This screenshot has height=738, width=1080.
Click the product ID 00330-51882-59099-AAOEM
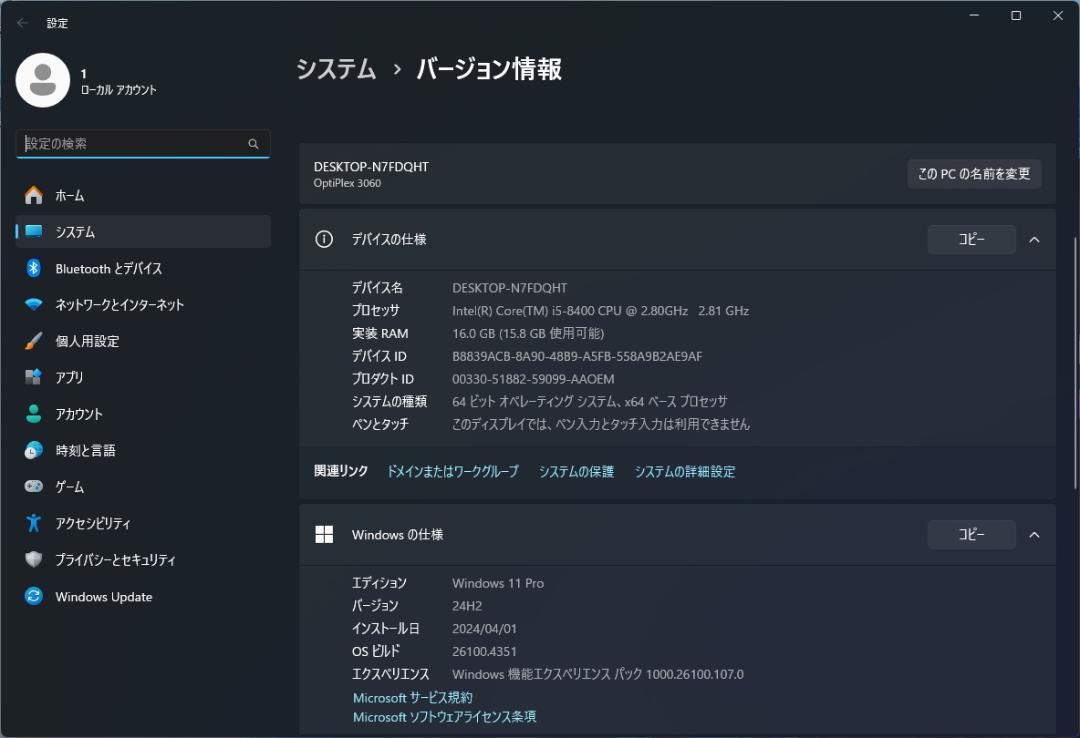533,379
